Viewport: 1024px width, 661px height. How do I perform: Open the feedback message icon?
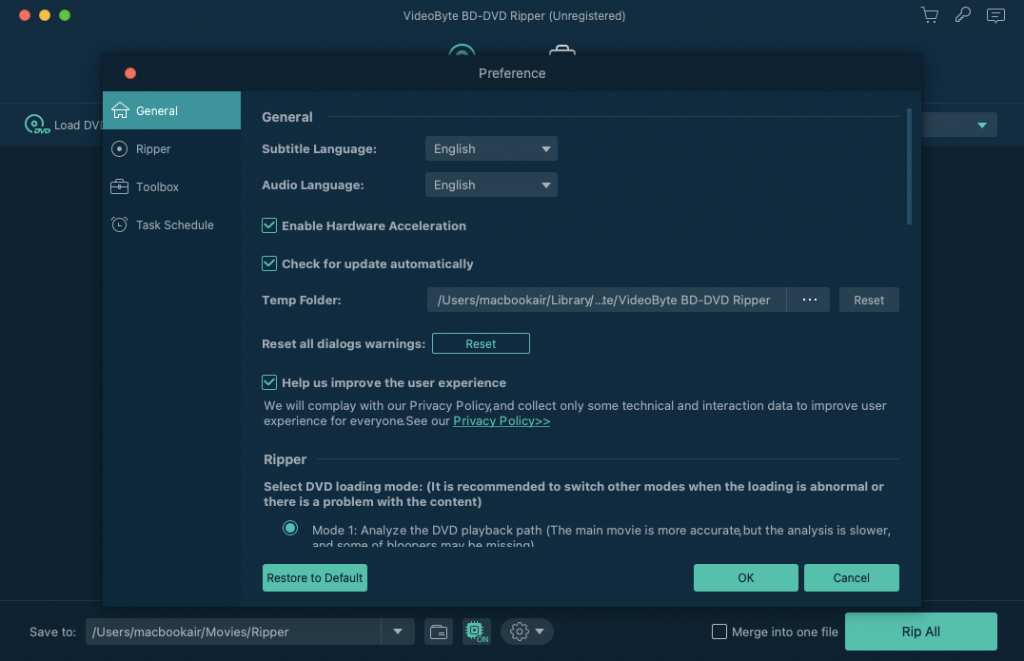point(996,15)
